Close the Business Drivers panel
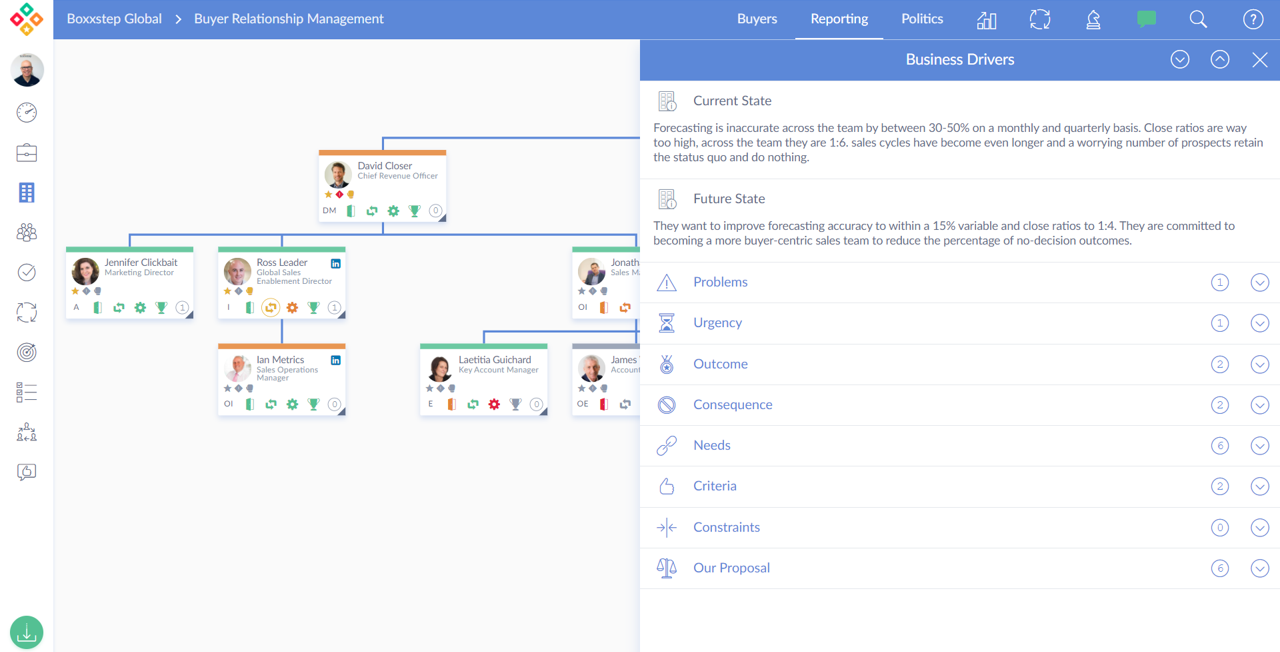The width and height of the screenshot is (1280, 652). 1259,60
